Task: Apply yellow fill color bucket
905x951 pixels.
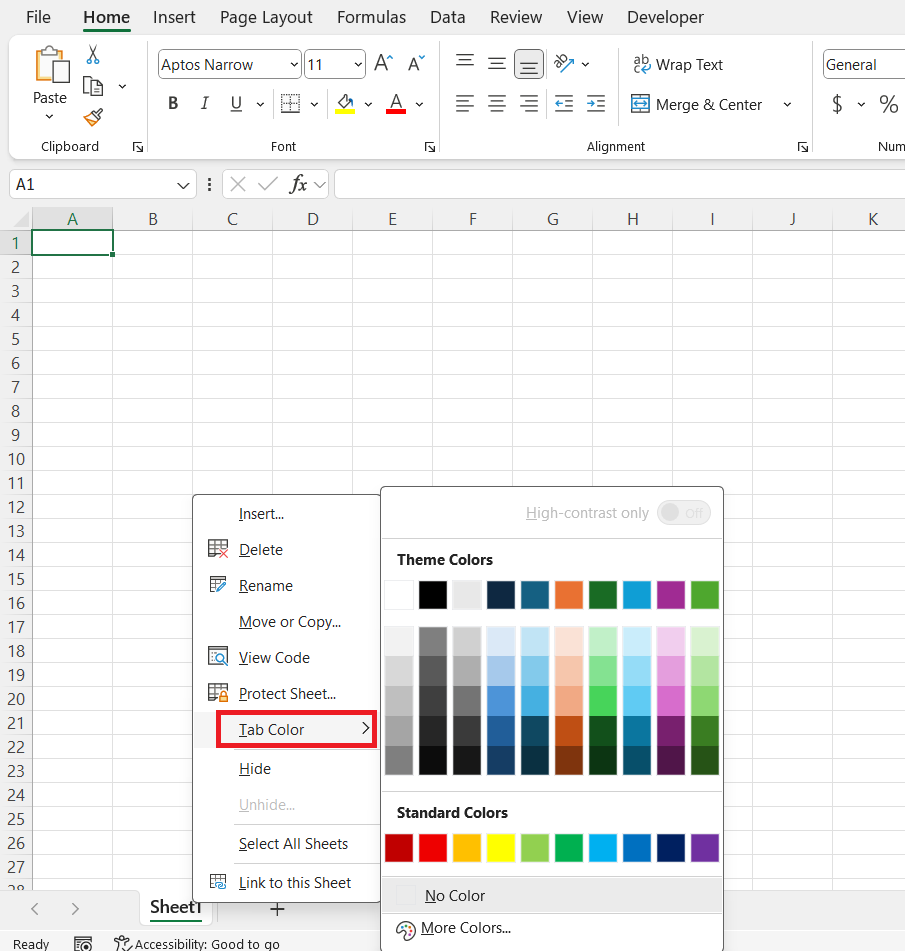Action: 345,104
